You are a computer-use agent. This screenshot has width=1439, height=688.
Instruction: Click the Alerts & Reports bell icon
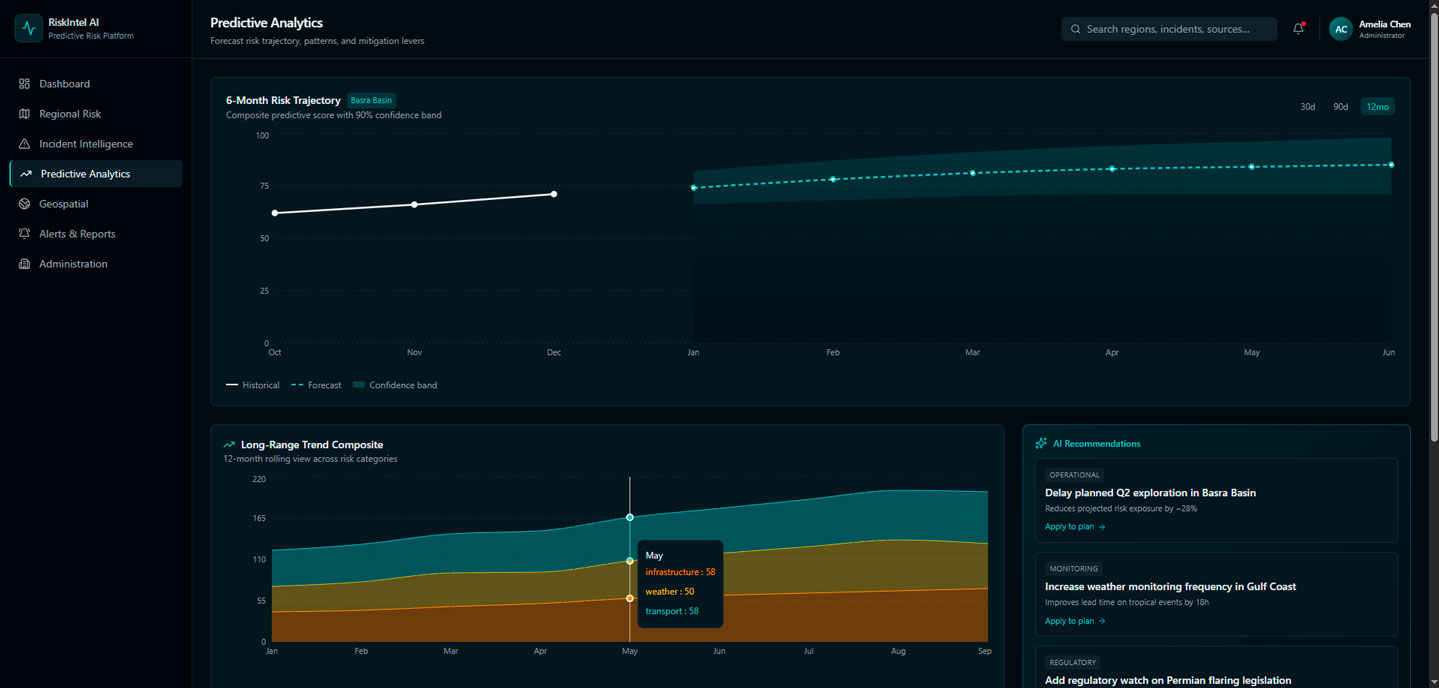coord(25,234)
